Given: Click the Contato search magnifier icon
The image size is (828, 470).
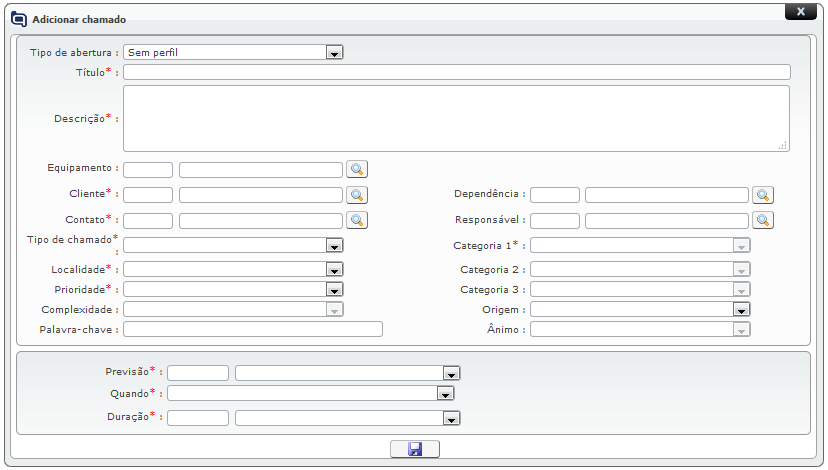Looking at the screenshot, I should pyautogui.click(x=357, y=220).
